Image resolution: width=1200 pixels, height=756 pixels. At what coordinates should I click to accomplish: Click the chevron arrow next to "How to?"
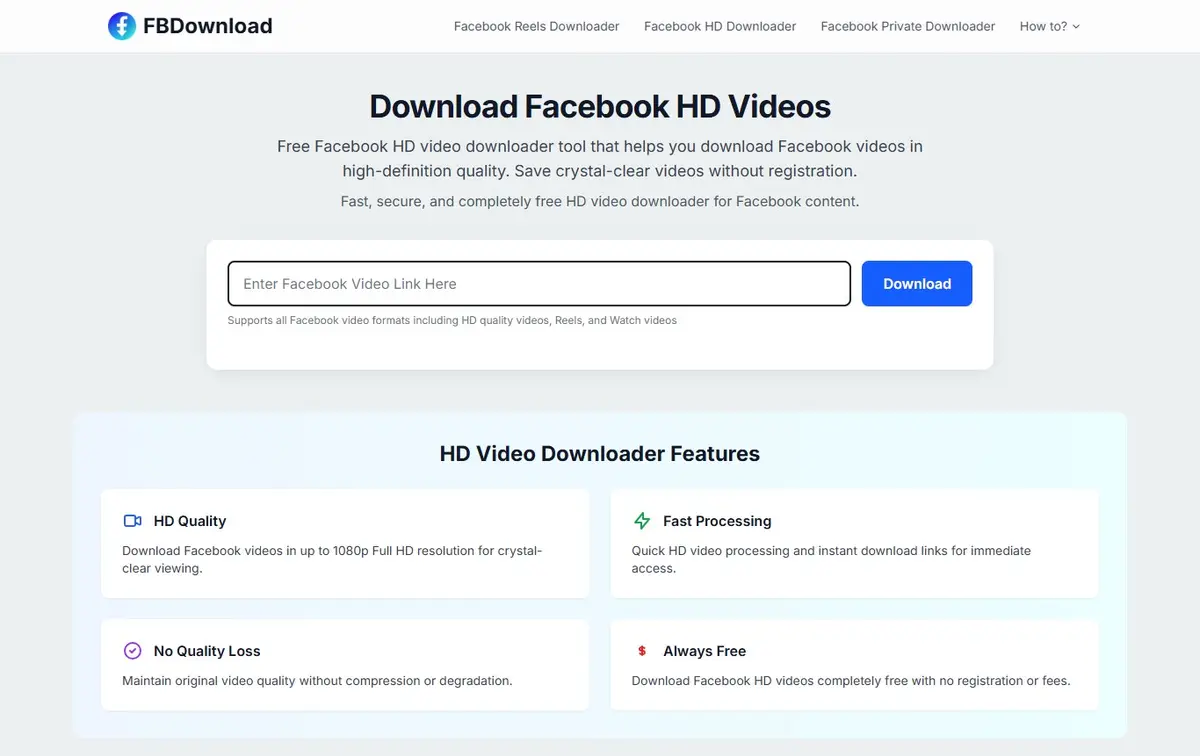pyautogui.click(x=1077, y=26)
